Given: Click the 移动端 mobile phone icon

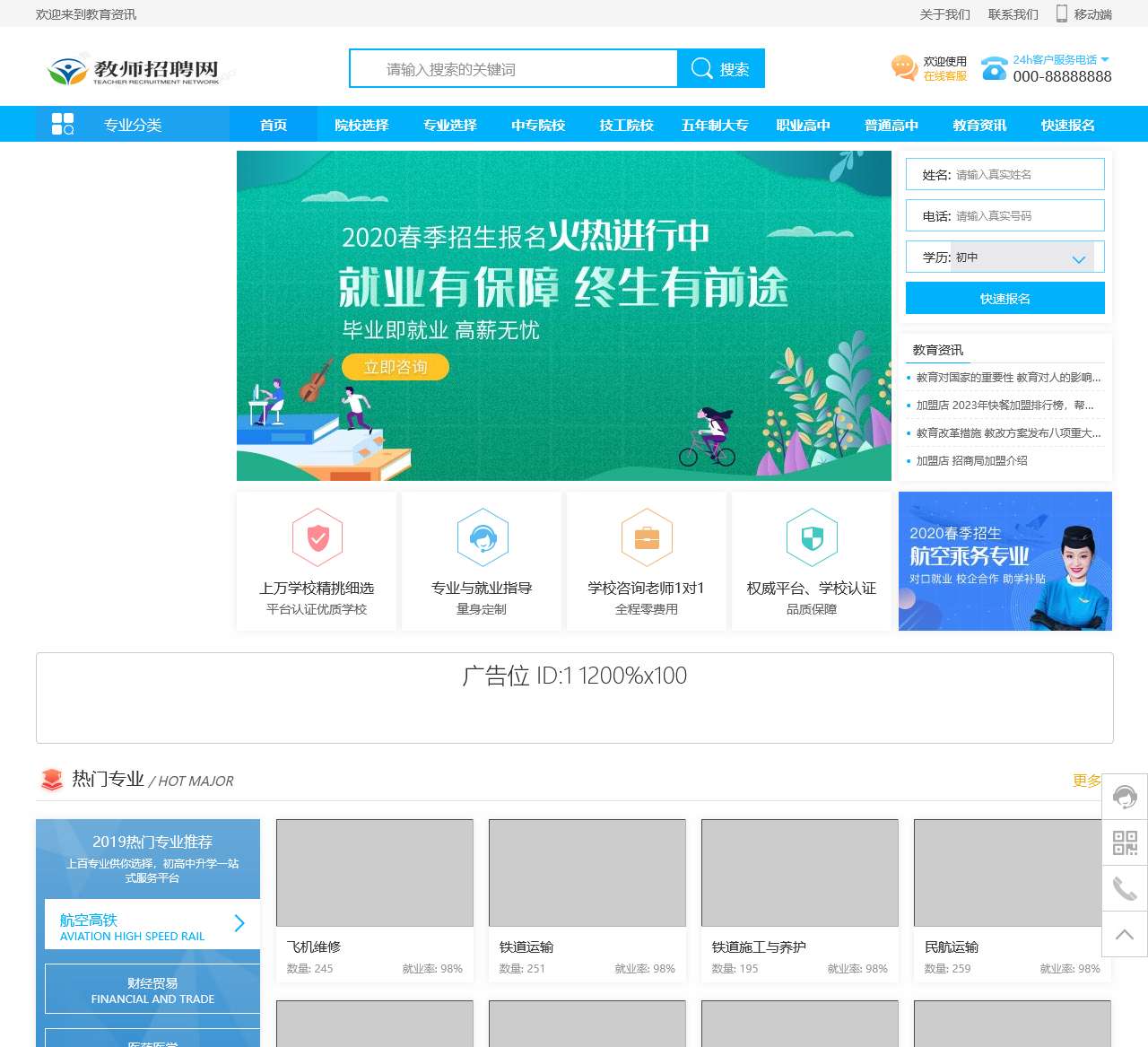Looking at the screenshot, I should tap(1061, 14).
